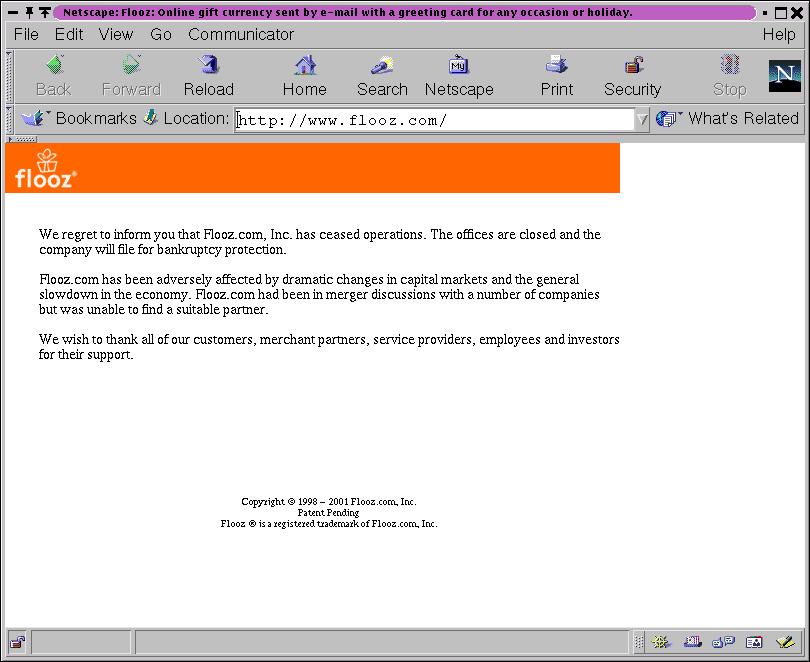Open the File menu
This screenshot has height=662, width=810.
[x=26, y=34]
